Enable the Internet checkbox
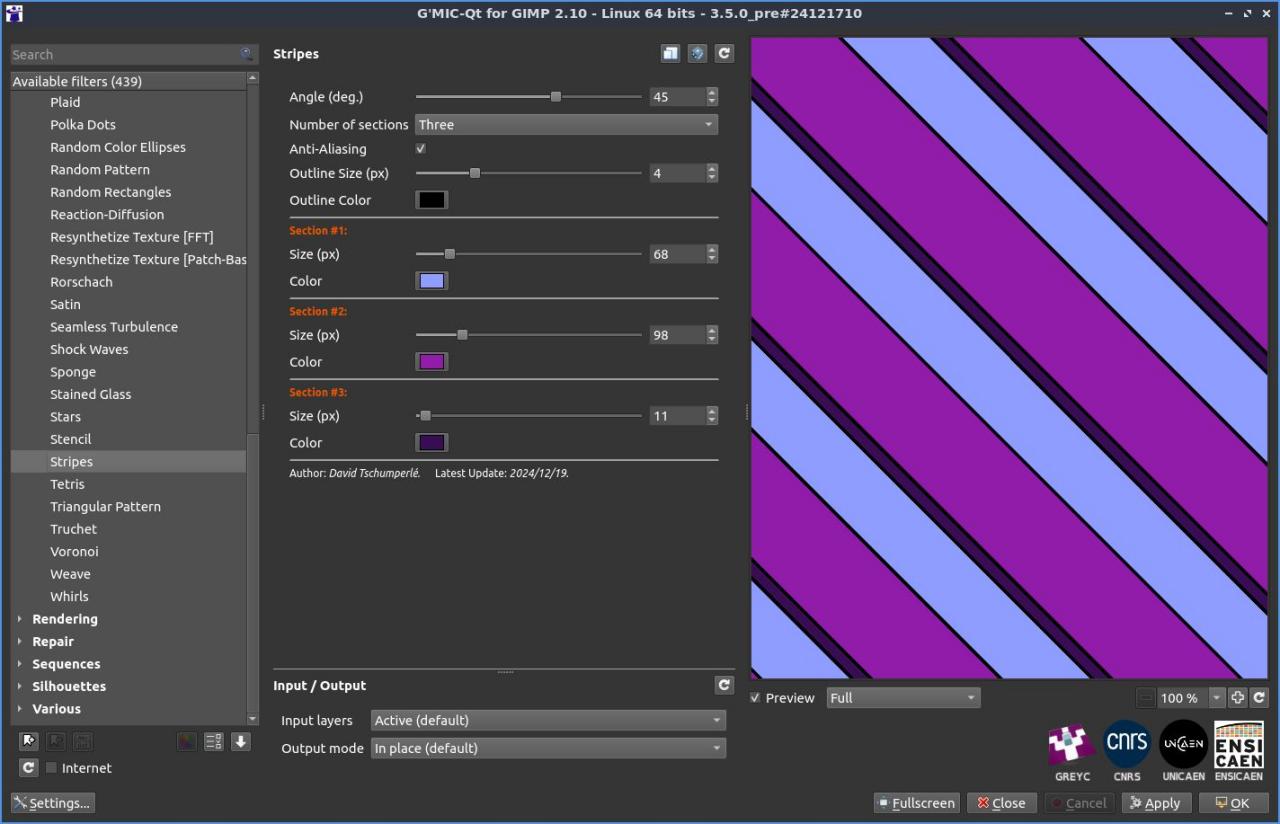The width and height of the screenshot is (1280, 824). click(x=51, y=768)
